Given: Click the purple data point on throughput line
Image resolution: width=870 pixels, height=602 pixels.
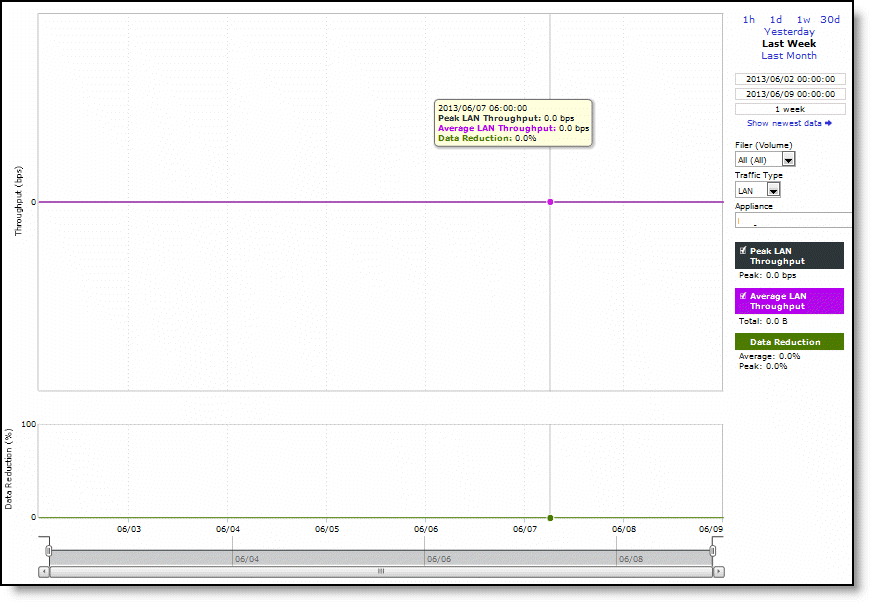Looking at the screenshot, I should coord(550,202).
